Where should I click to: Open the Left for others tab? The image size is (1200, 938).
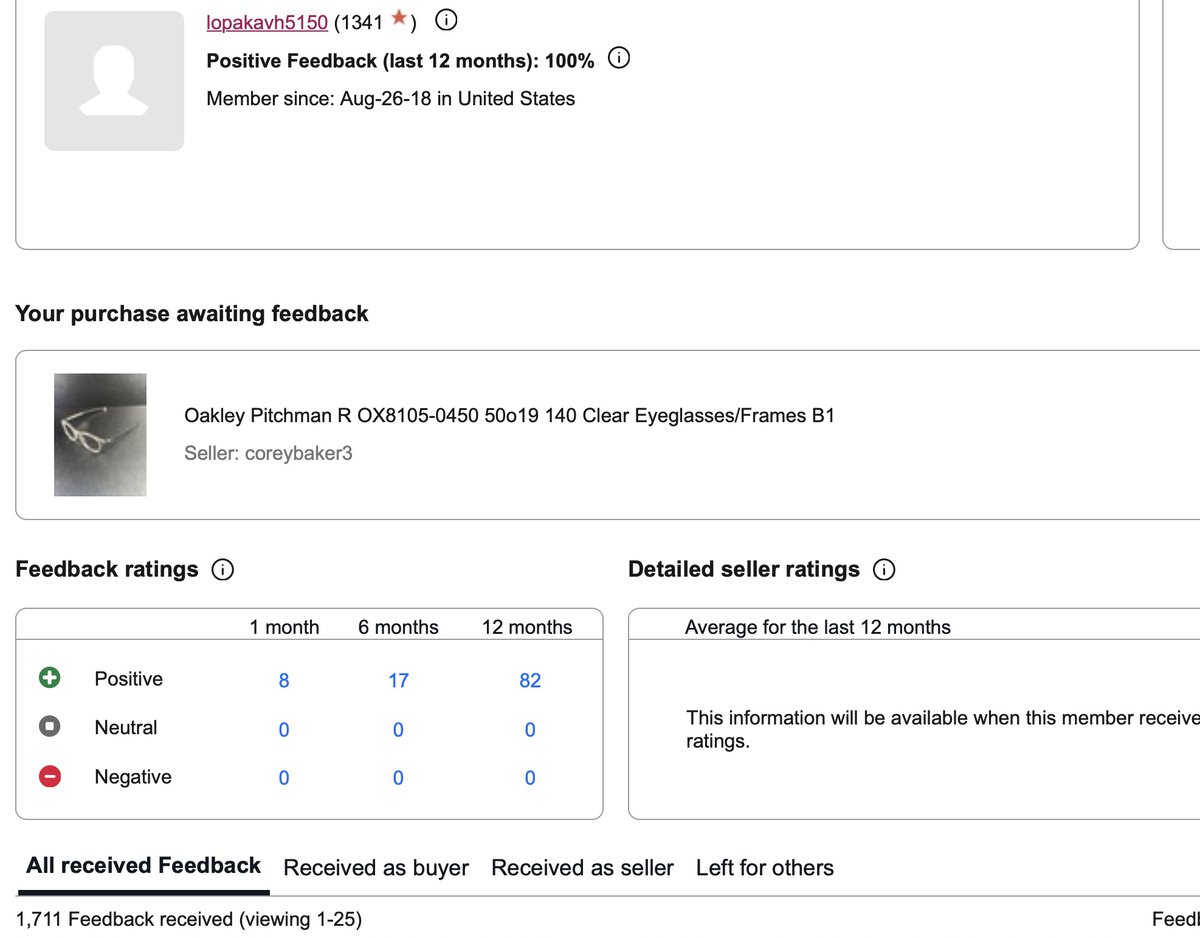coord(765,868)
